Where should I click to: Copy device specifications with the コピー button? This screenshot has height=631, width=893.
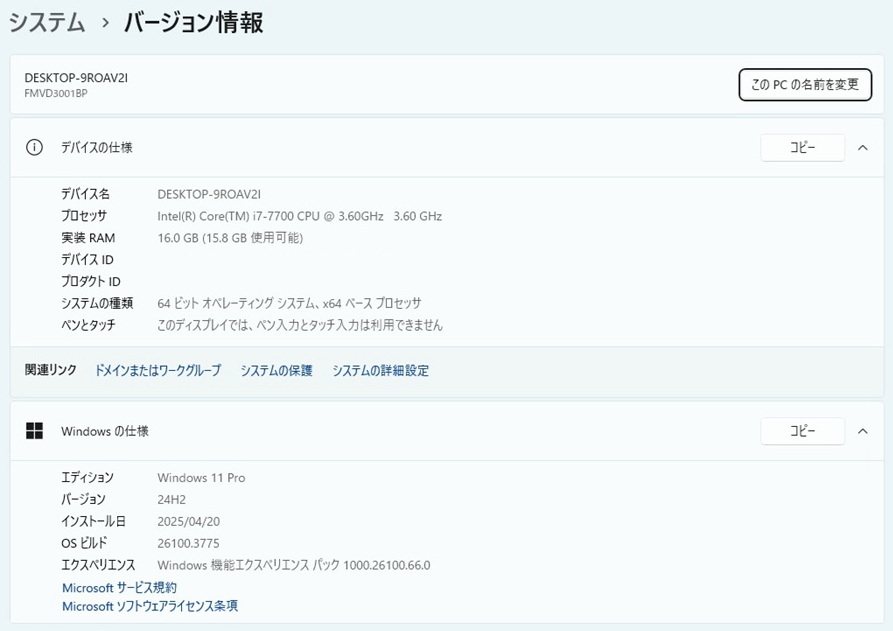point(802,147)
